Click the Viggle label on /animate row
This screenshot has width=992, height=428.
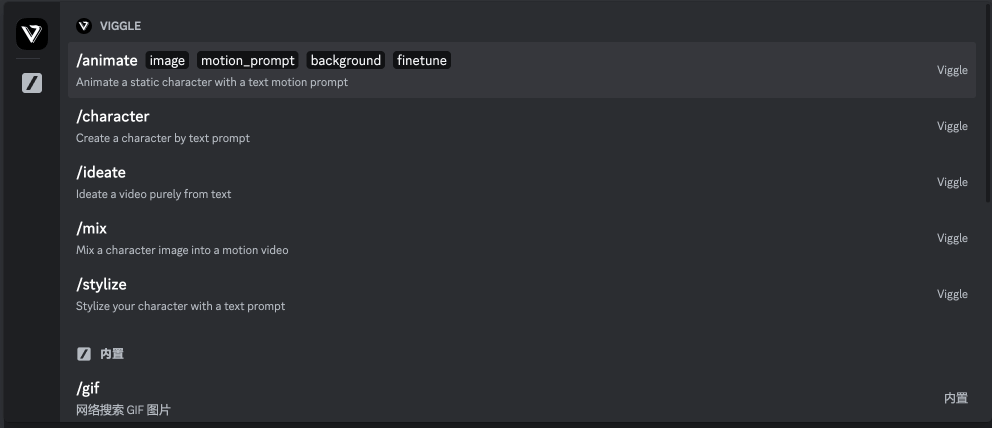click(x=952, y=70)
